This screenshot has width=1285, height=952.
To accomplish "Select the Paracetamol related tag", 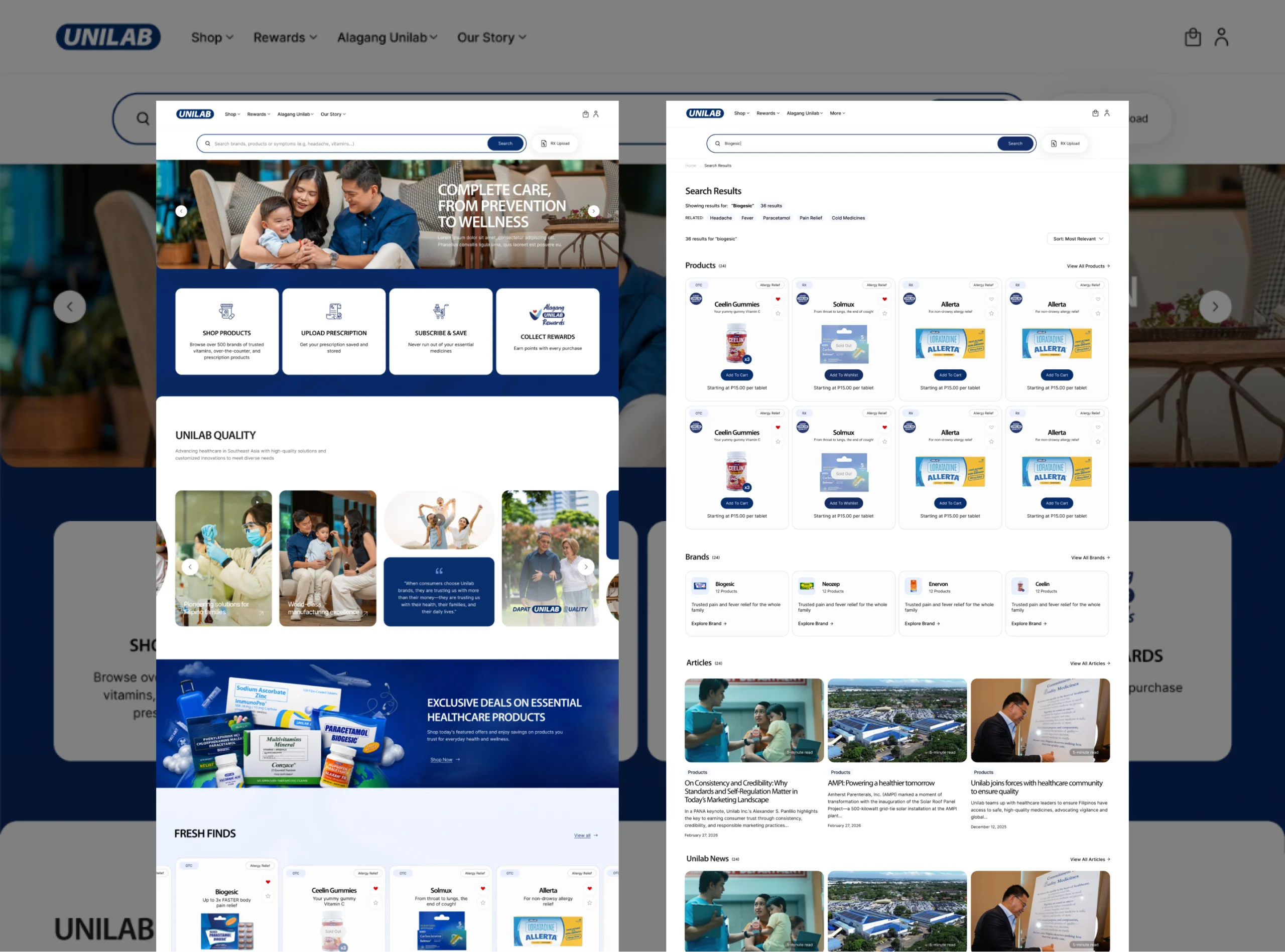I will pos(776,218).
